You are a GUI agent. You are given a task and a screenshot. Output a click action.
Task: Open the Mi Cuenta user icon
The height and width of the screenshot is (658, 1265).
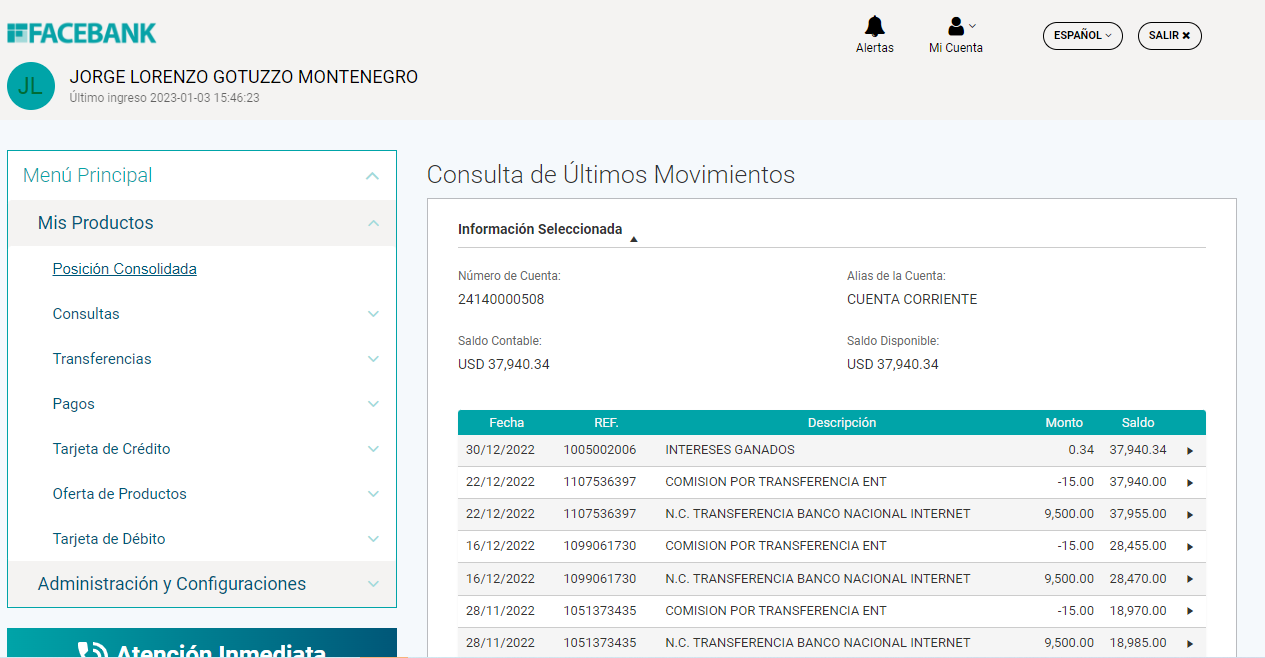tap(956, 27)
